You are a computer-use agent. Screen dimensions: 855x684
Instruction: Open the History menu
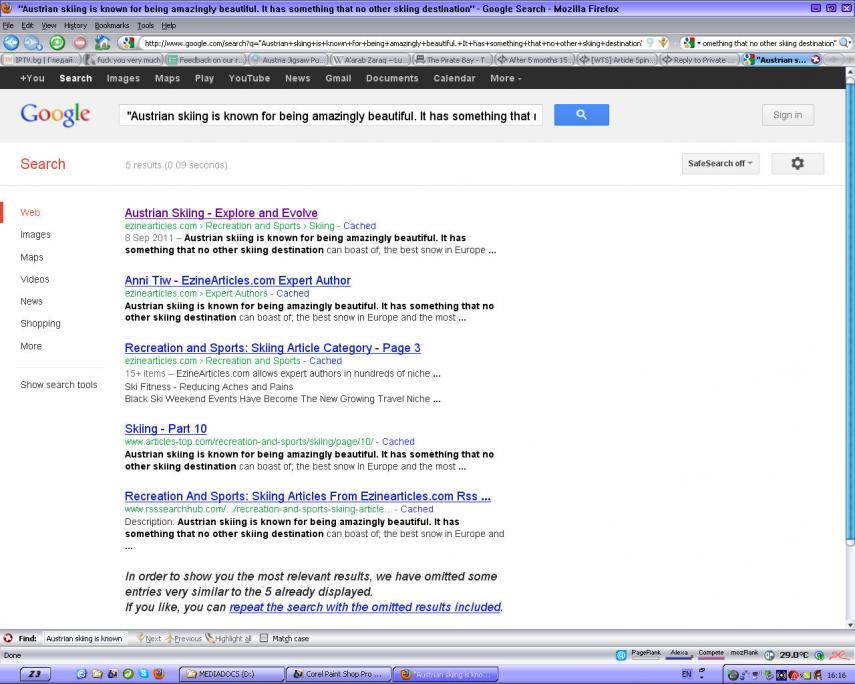75,25
